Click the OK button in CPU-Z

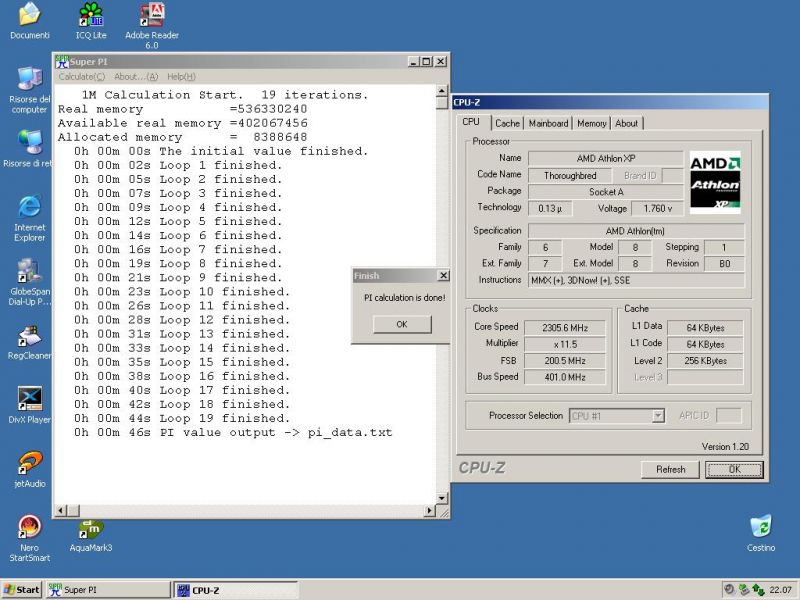(734, 469)
